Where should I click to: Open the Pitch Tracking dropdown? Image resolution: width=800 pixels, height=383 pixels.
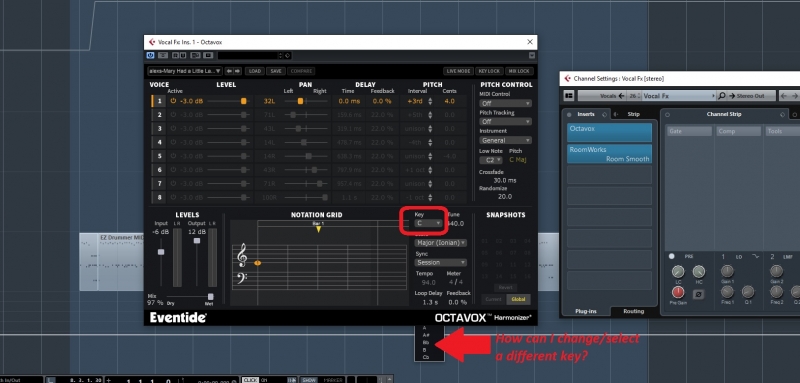tap(505, 121)
